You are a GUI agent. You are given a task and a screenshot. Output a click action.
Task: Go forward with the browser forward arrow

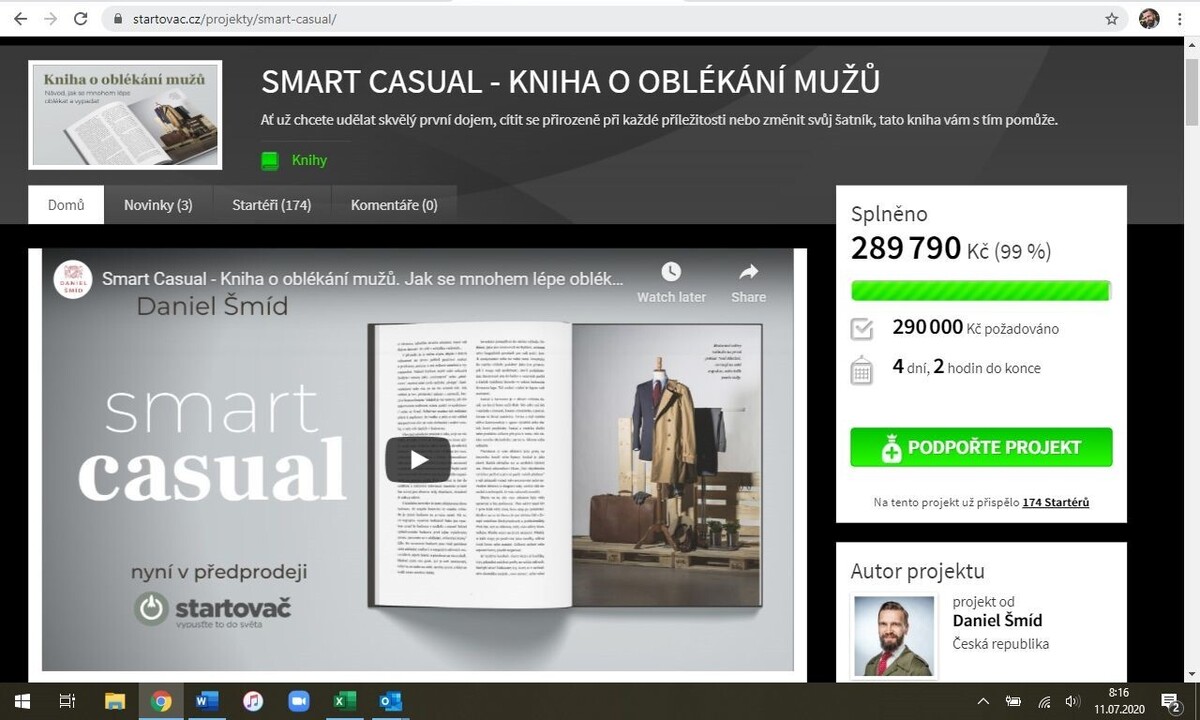pyautogui.click(x=50, y=19)
